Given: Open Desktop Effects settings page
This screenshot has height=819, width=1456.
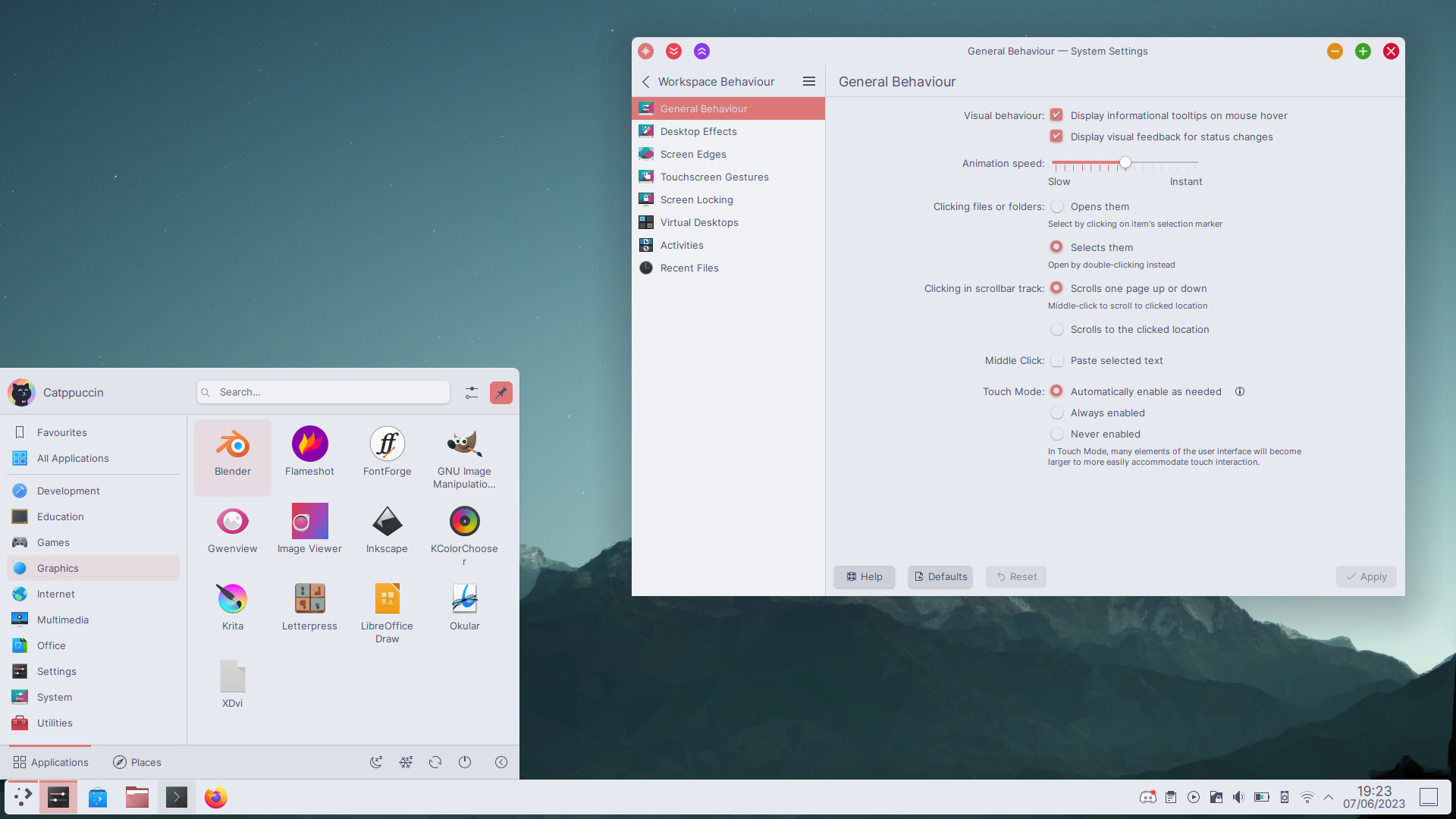Looking at the screenshot, I should pos(698,131).
